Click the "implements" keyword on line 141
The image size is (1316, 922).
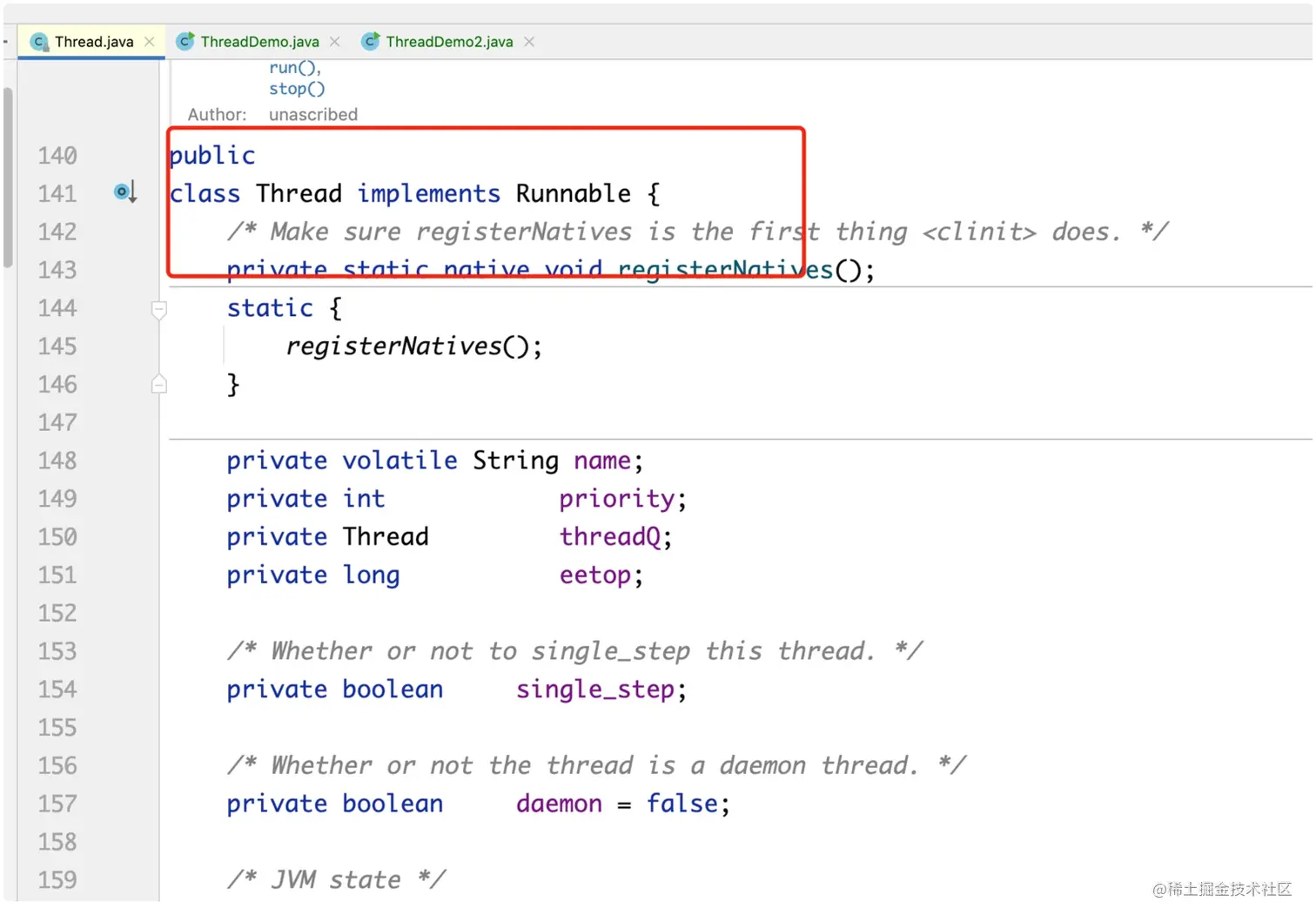point(429,193)
